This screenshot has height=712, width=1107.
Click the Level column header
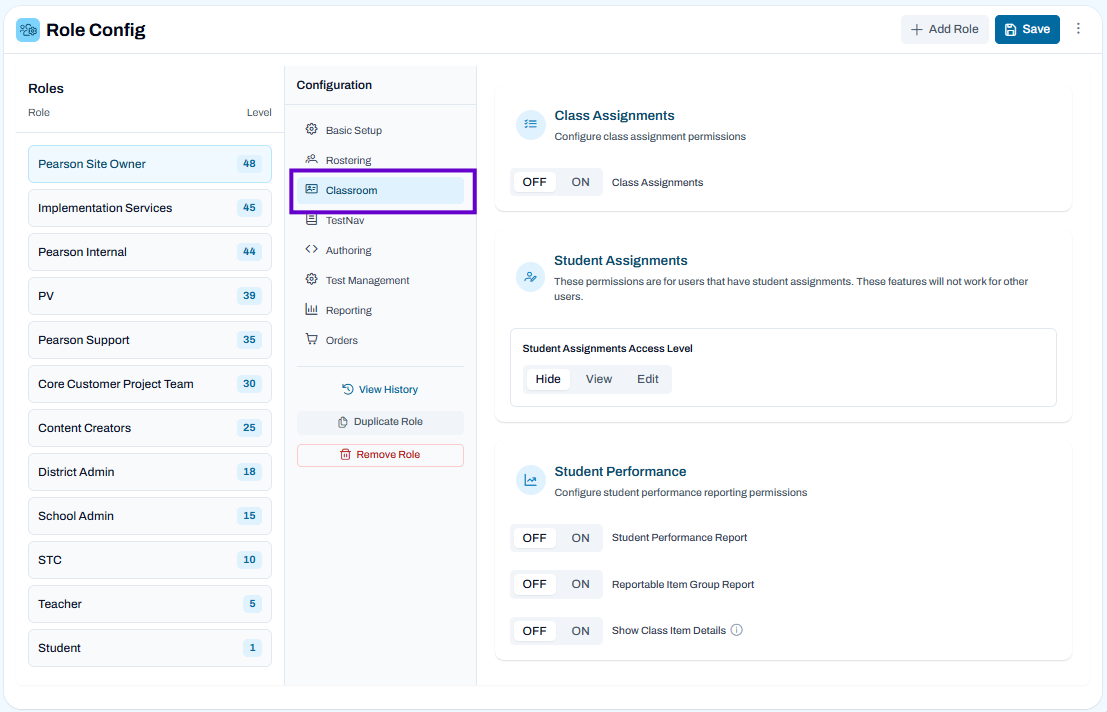coord(259,112)
